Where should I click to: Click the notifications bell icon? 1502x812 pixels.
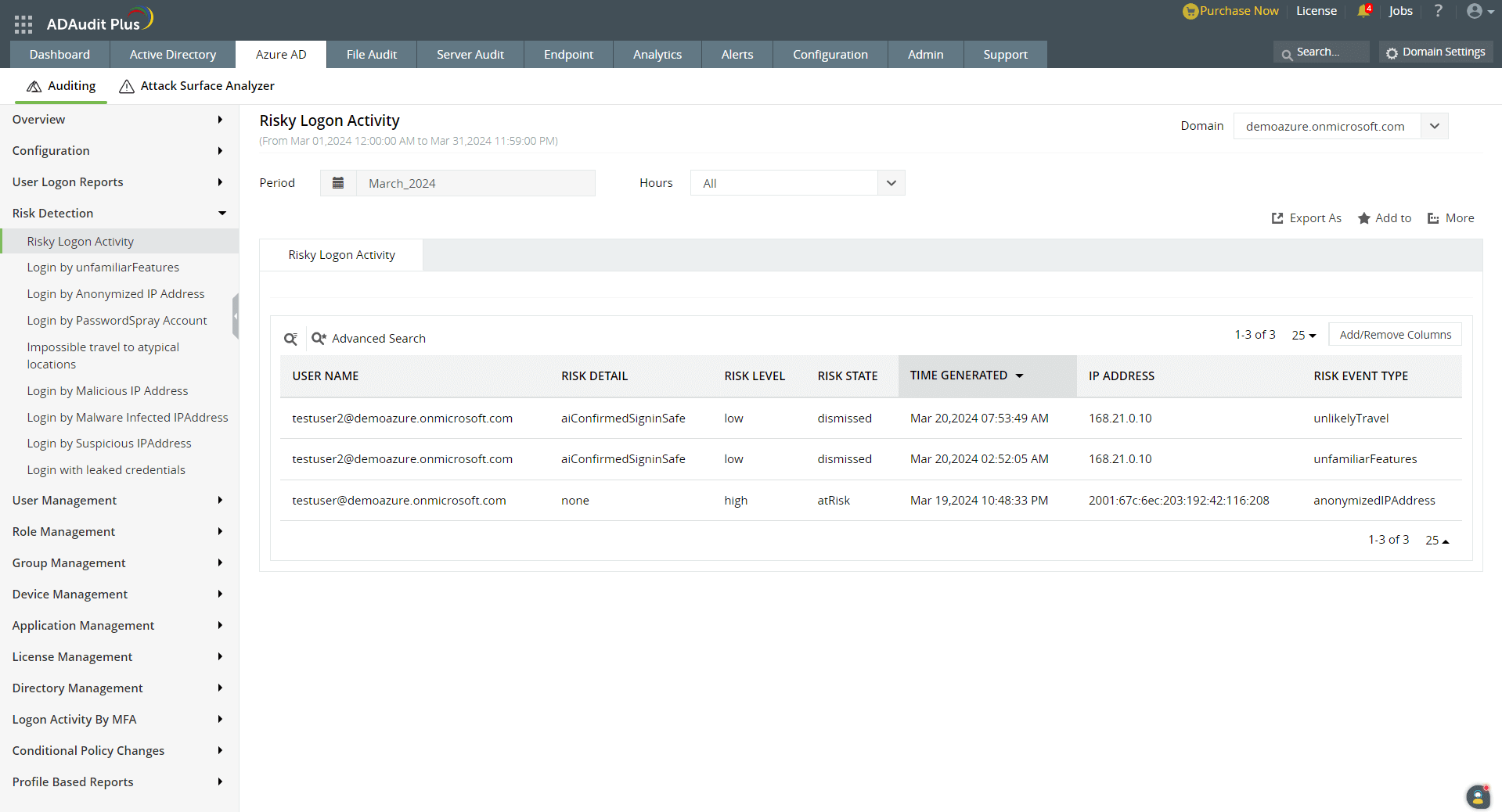(1363, 11)
